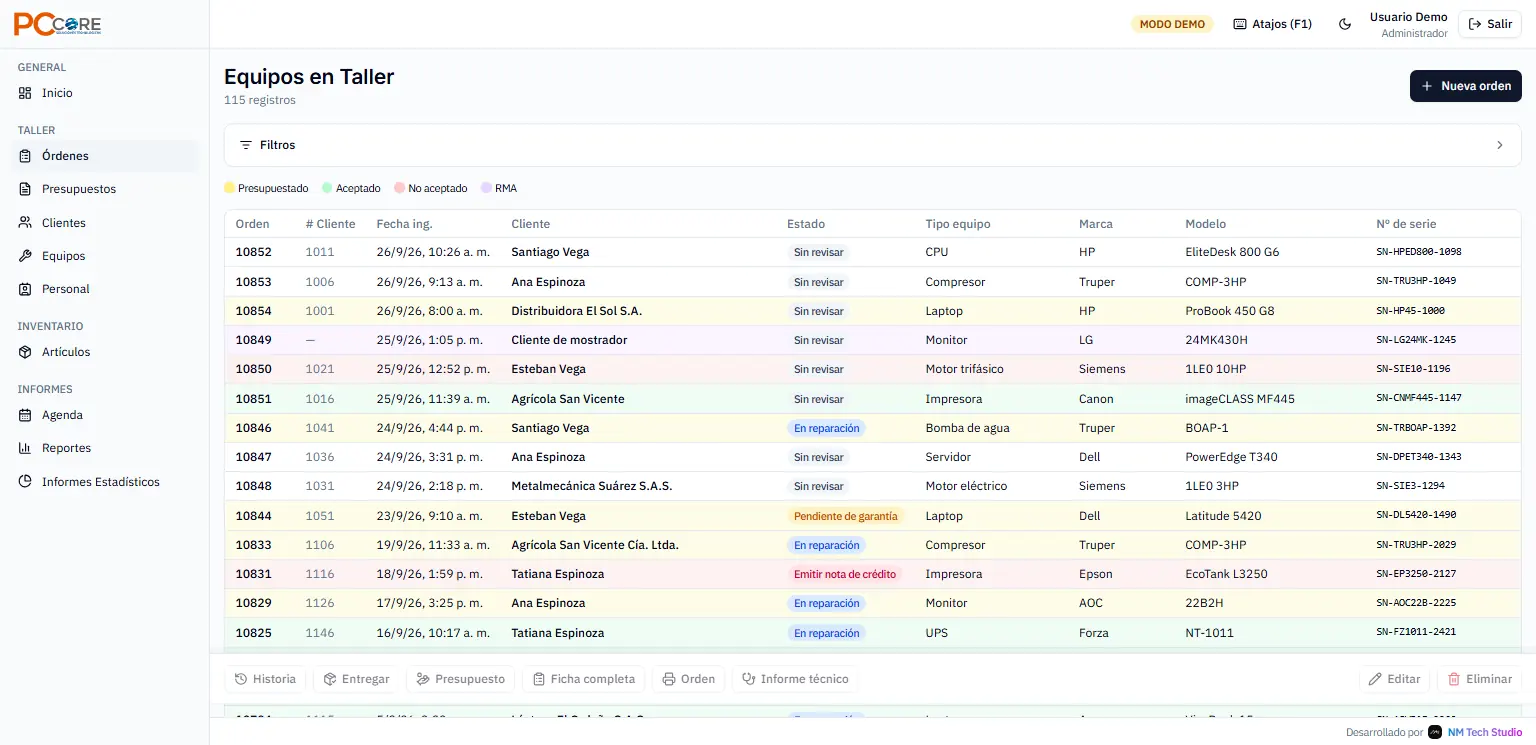Click the NM Tech Studio link
The image size is (1536, 745).
1485,732
